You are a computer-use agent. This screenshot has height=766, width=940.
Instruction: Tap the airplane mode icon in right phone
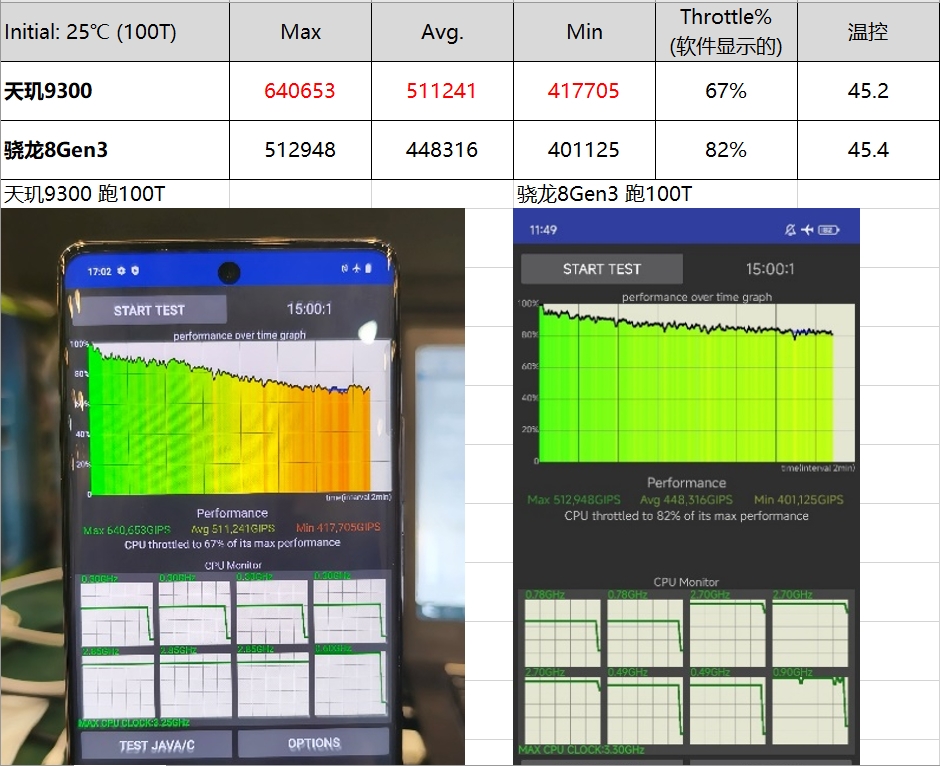point(808,230)
